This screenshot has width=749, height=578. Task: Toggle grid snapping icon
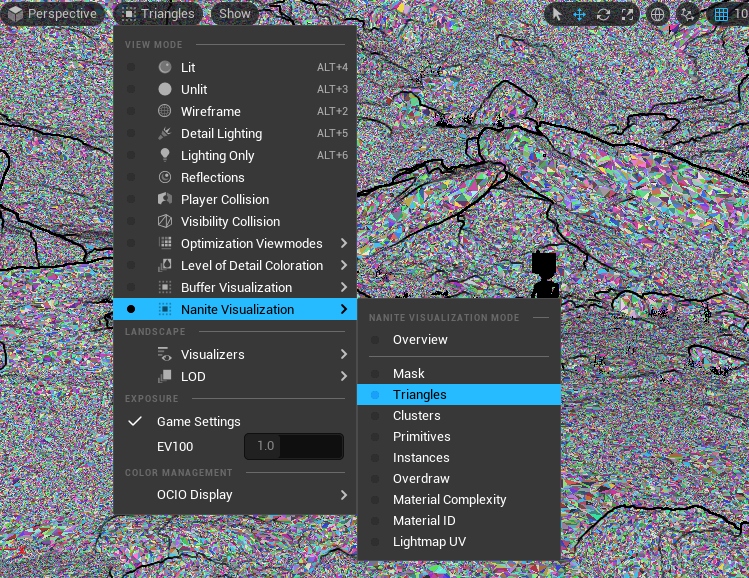pyautogui.click(x=721, y=14)
